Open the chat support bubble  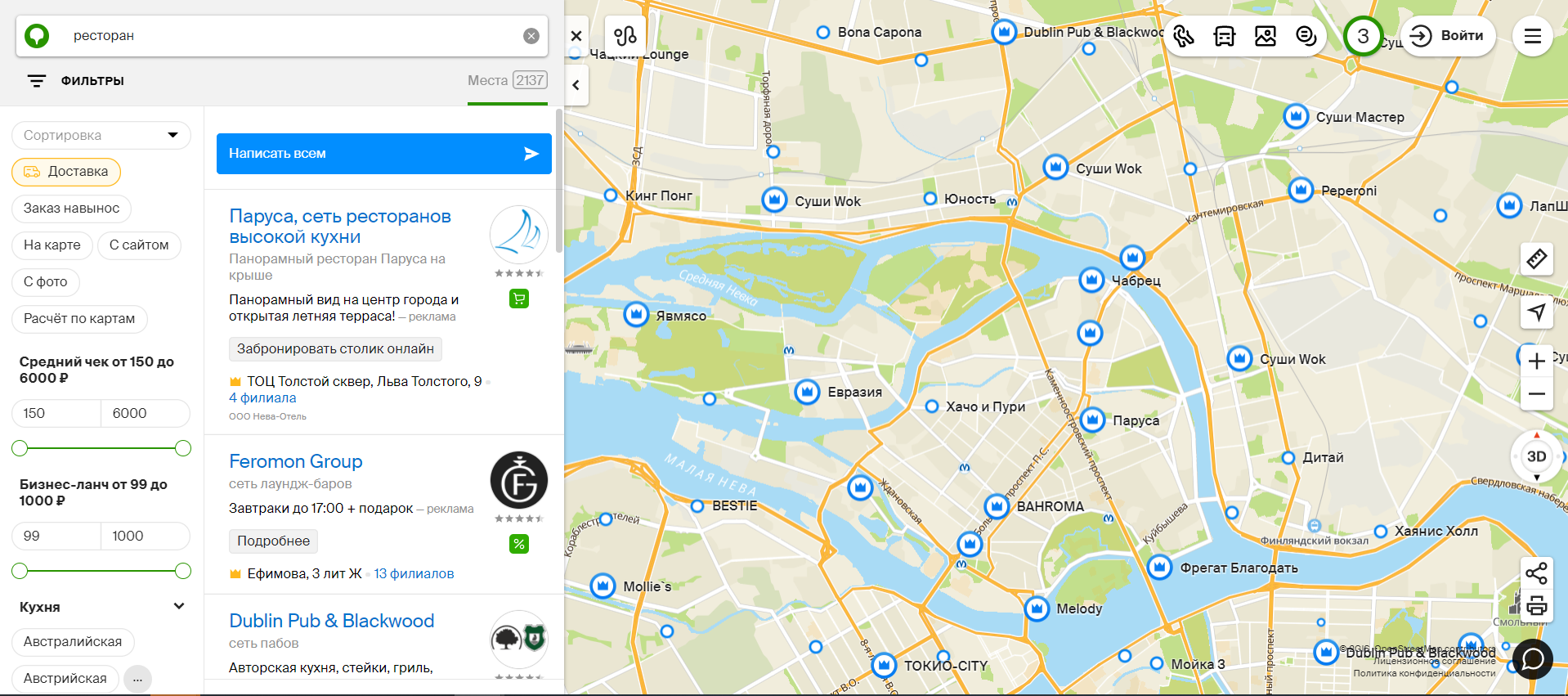click(1533, 658)
